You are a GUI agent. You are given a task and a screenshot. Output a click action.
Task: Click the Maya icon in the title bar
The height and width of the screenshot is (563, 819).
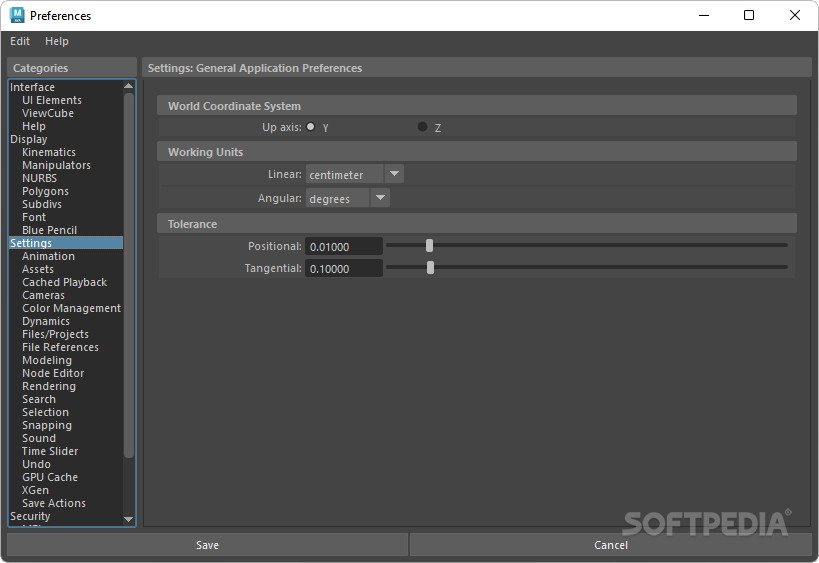click(17, 15)
